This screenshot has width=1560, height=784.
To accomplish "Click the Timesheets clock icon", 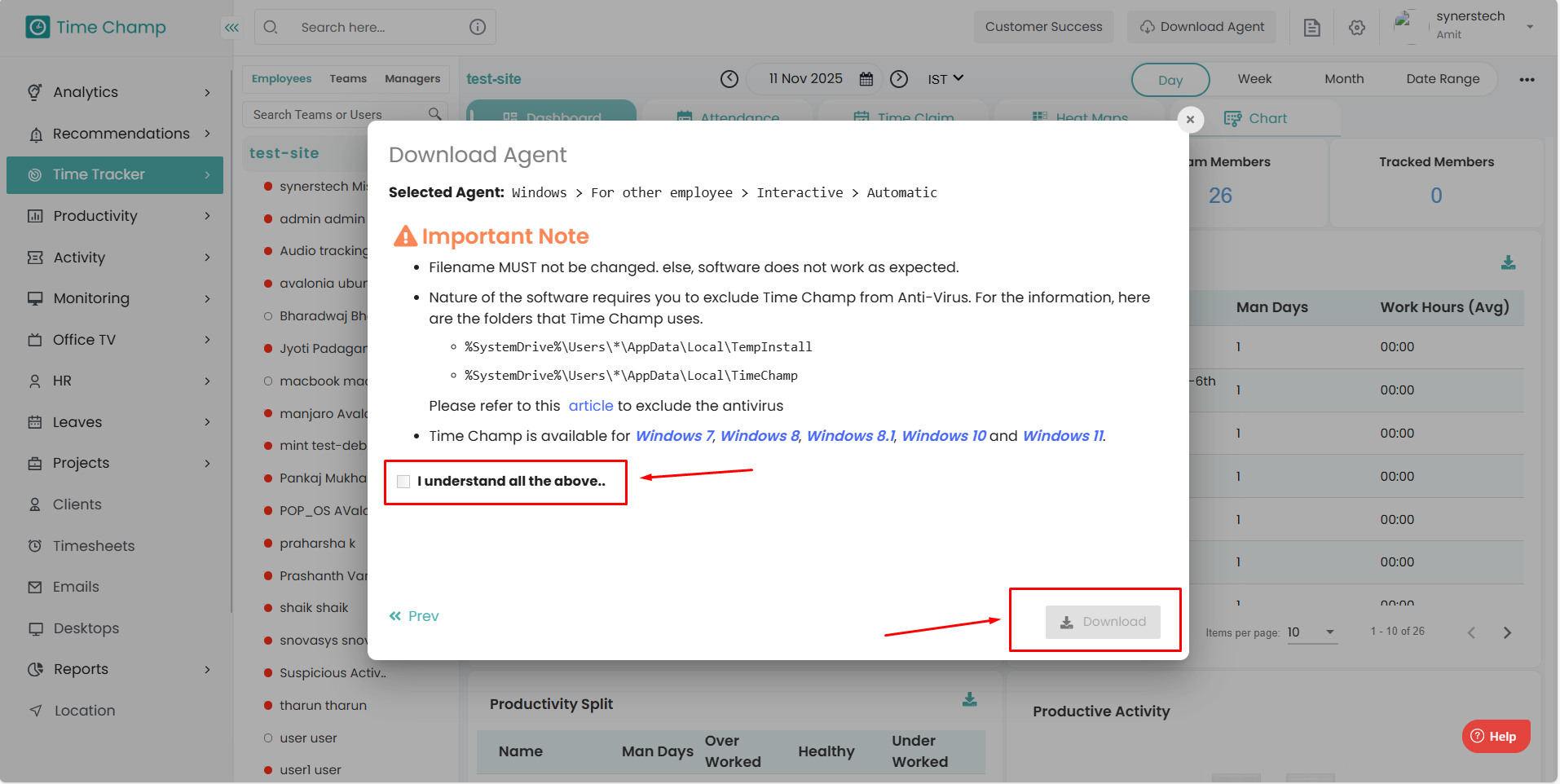I will point(35,545).
